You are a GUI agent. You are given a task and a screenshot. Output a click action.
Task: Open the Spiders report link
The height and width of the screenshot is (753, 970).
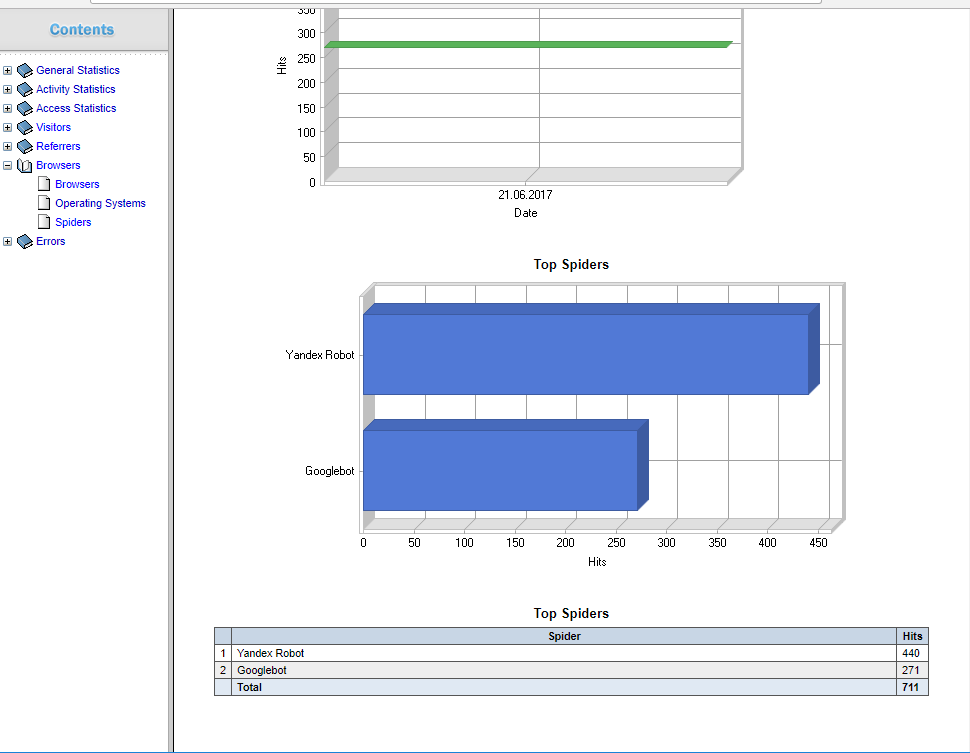73,222
